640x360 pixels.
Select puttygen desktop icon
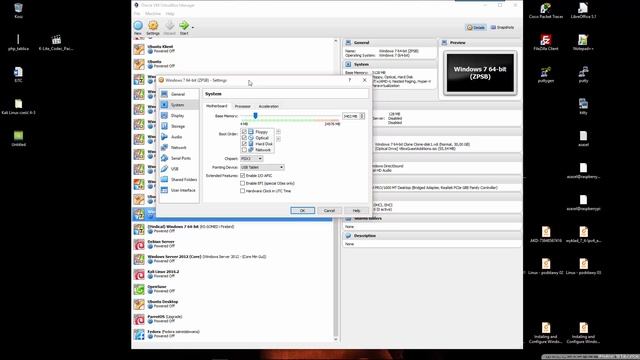[546, 75]
